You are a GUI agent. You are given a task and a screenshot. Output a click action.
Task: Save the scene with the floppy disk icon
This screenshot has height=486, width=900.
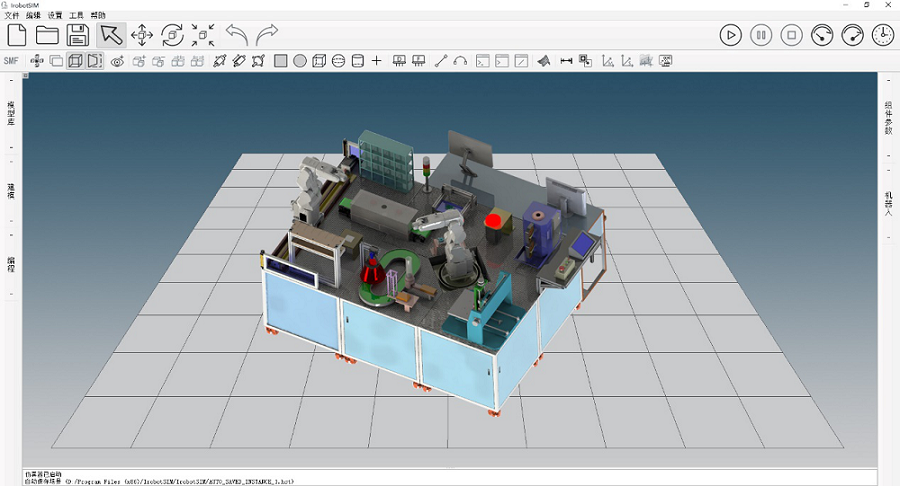78,35
